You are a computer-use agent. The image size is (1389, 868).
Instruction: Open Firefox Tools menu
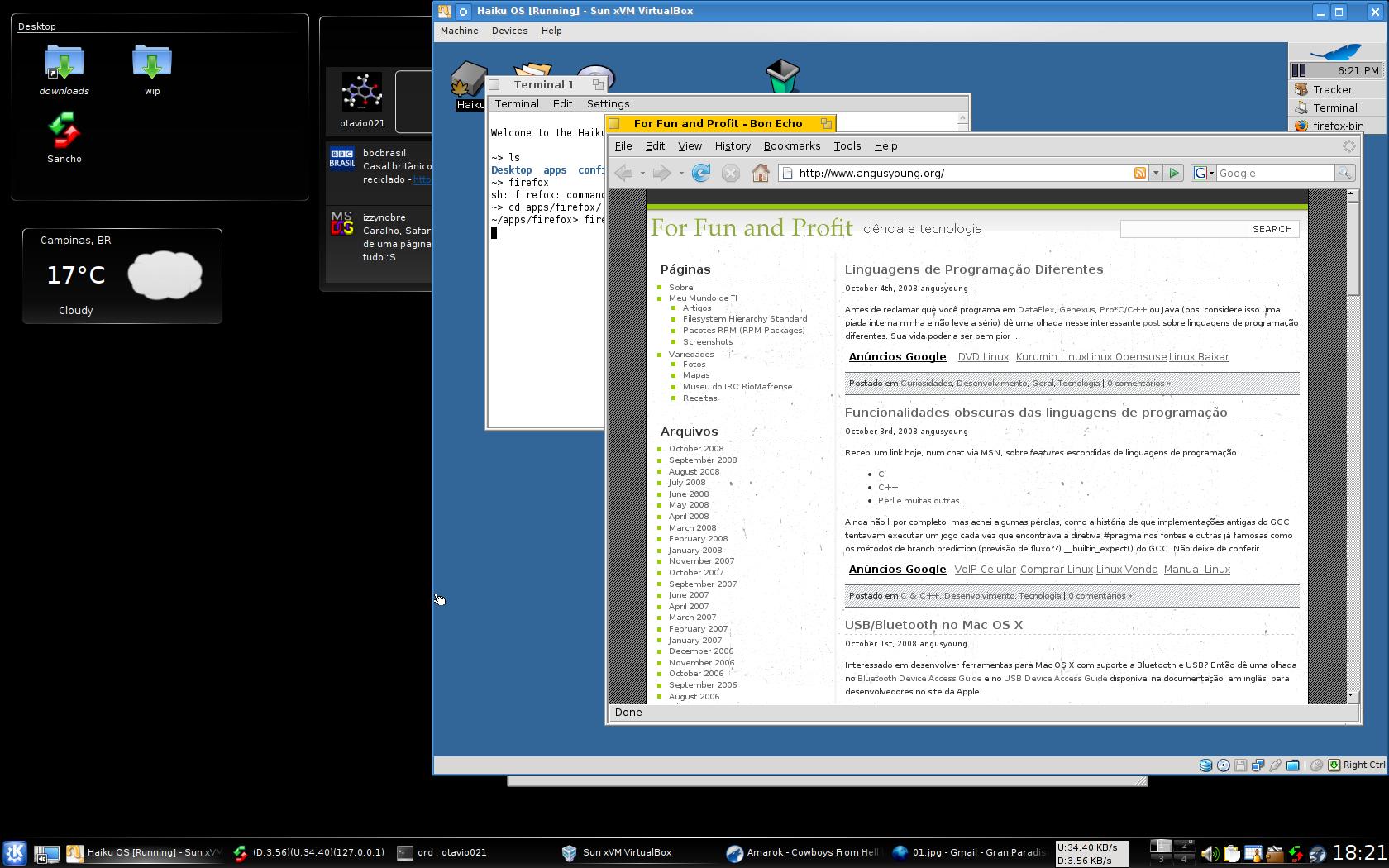(x=847, y=146)
